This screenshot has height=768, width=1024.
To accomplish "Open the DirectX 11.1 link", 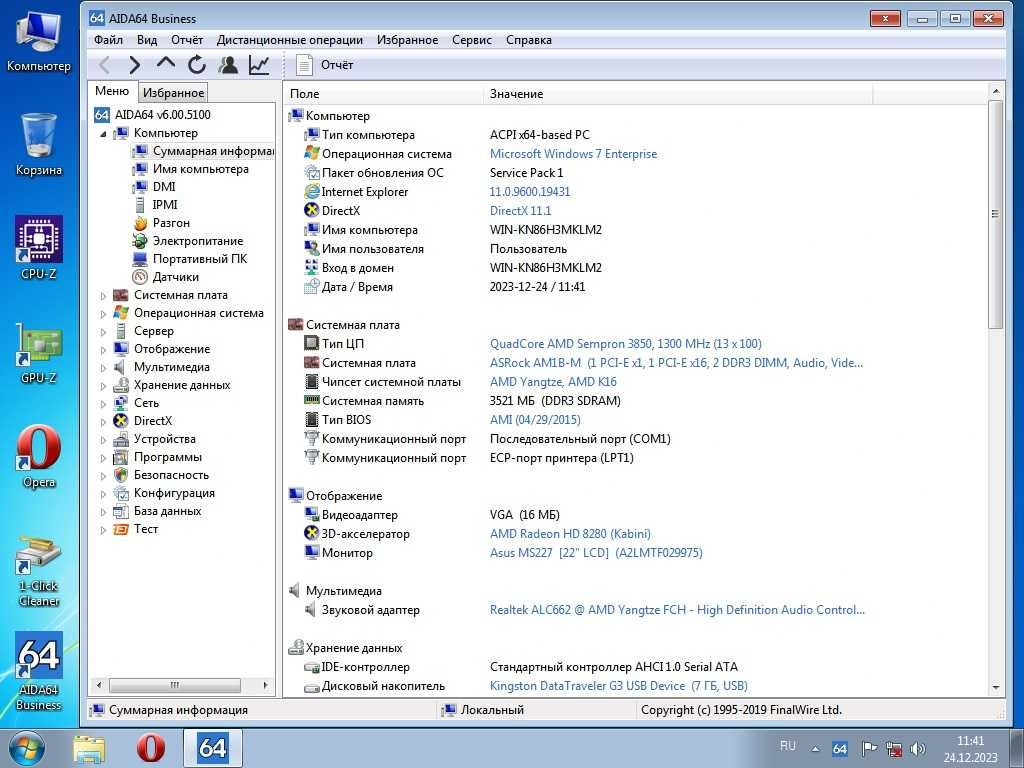I will pyautogui.click(x=520, y=211).
